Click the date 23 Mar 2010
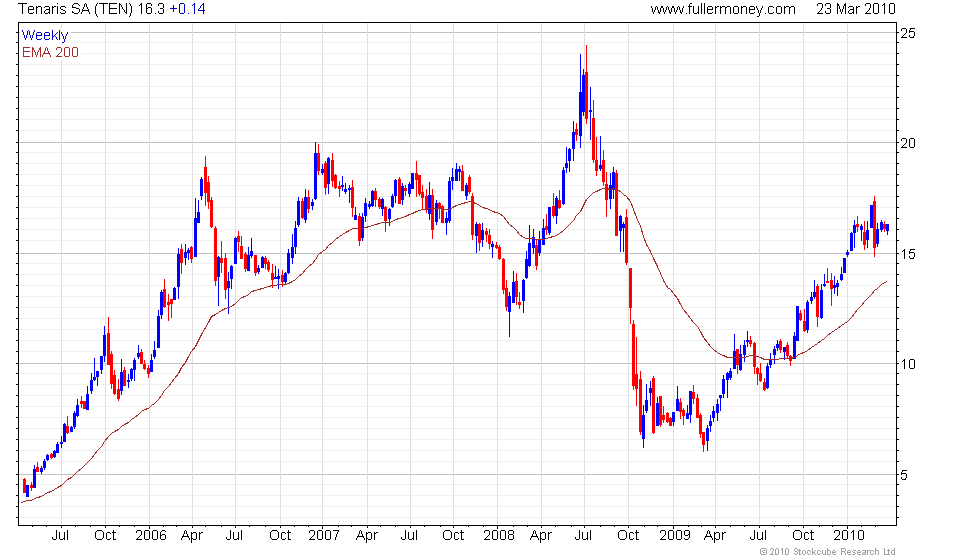This screenshot has width=980, height=560. (856, 9)
